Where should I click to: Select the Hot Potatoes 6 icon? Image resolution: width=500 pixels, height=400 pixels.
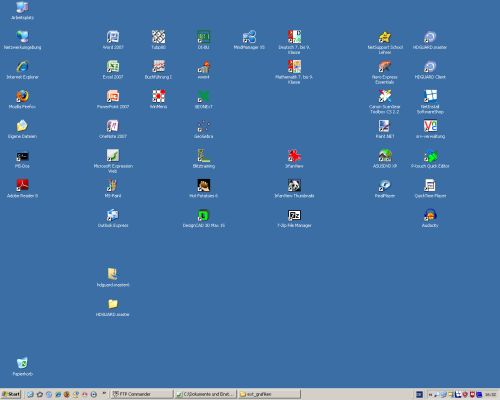click(x=204, y=185)
